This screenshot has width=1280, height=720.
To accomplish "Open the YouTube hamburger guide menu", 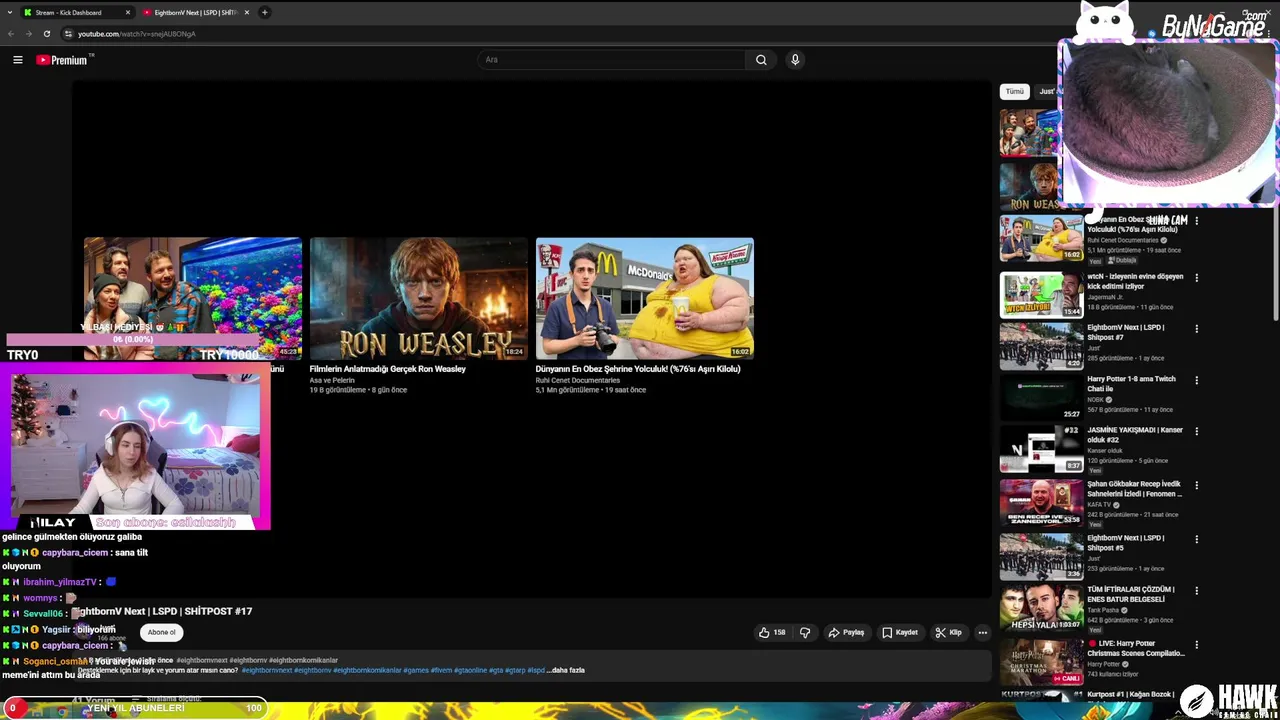I will click(17, 60).
